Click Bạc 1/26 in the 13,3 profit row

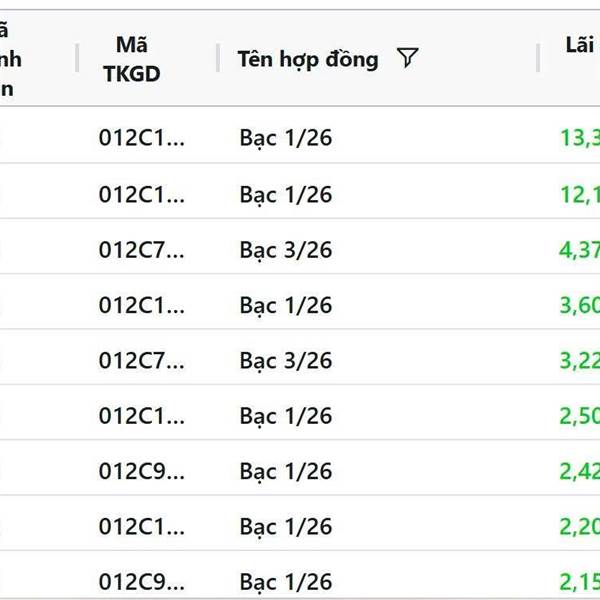pos(286,138)
